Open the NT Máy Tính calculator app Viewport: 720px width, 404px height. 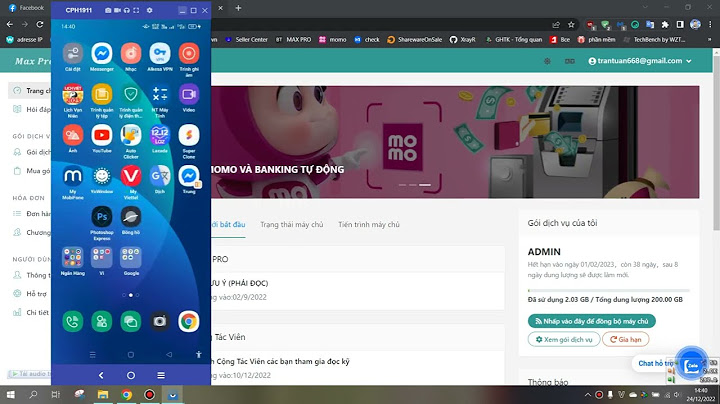[x=160, y=95]
